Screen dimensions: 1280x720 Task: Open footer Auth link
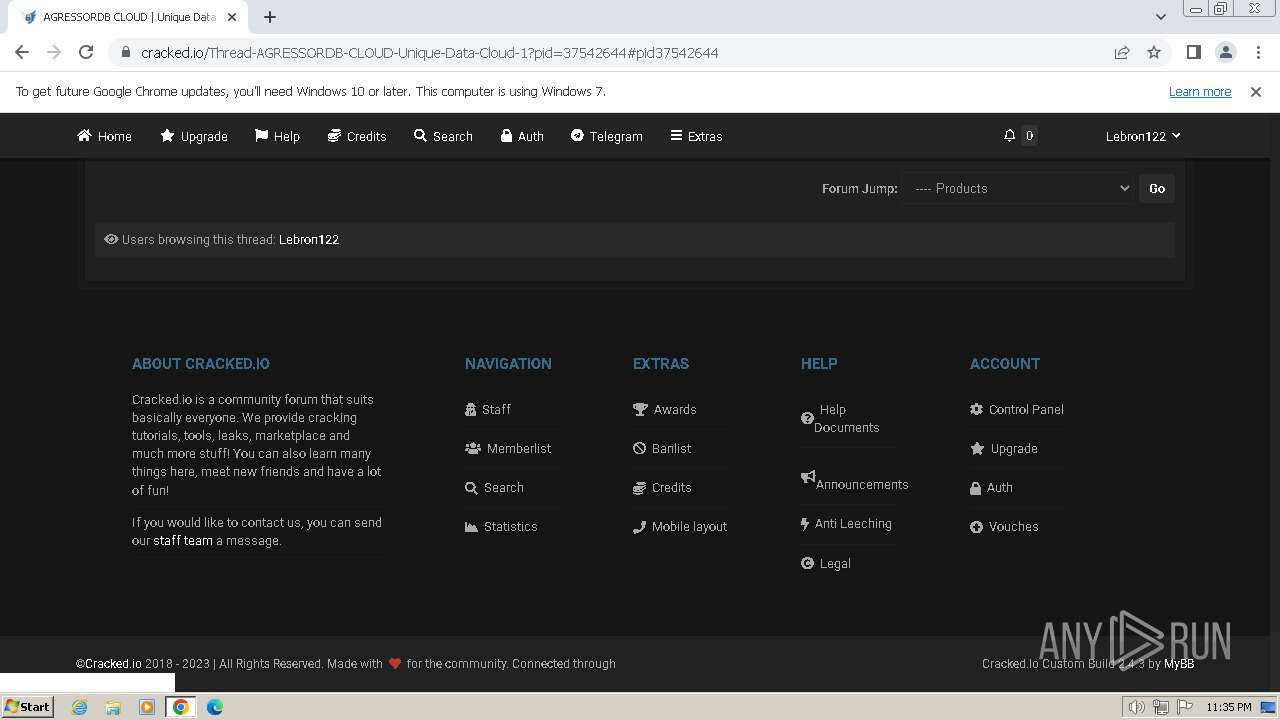(992, 487)
